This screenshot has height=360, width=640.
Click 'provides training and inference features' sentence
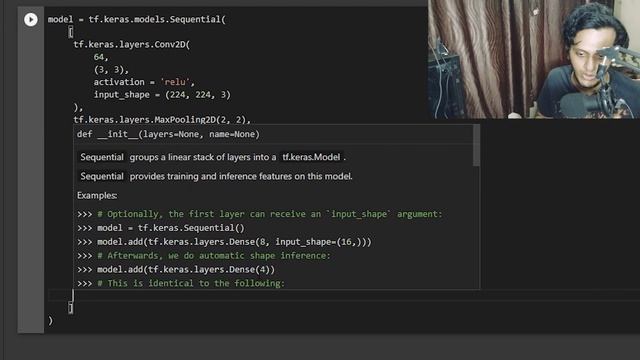241,176
